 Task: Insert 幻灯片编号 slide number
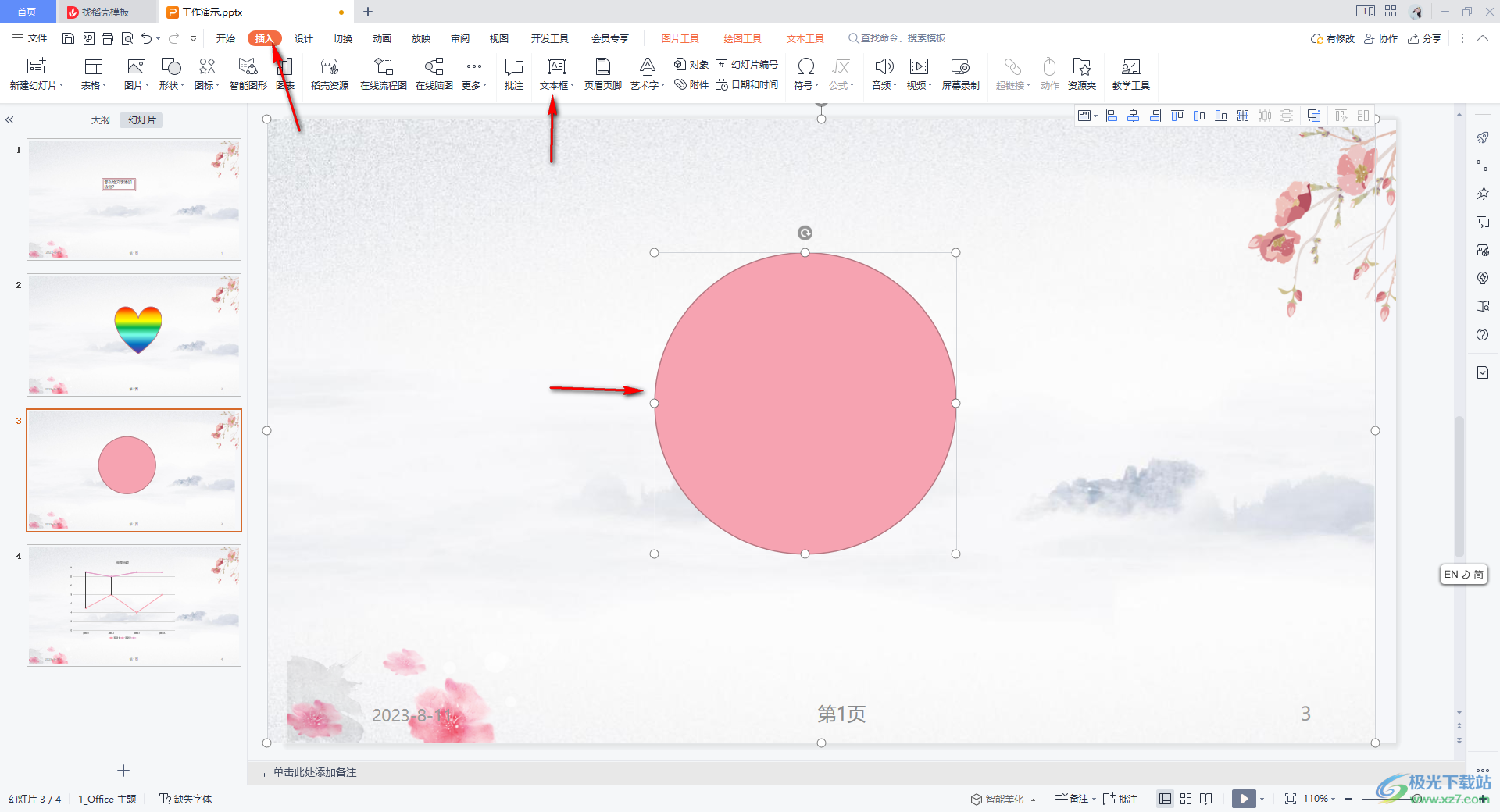[747, 64]
